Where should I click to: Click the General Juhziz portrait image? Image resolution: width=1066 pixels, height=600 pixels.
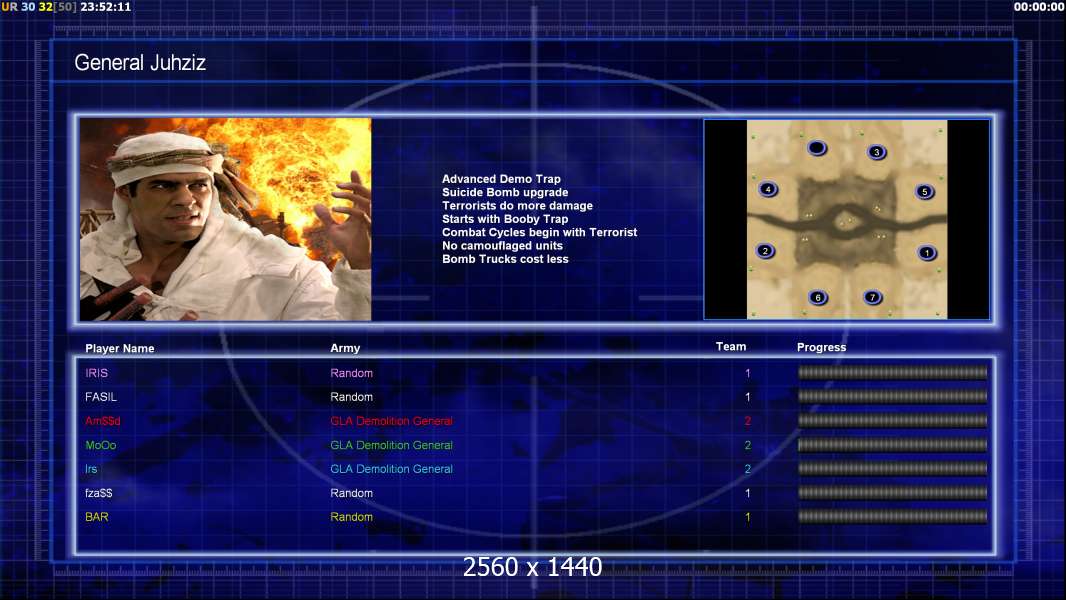pos(226,219)
